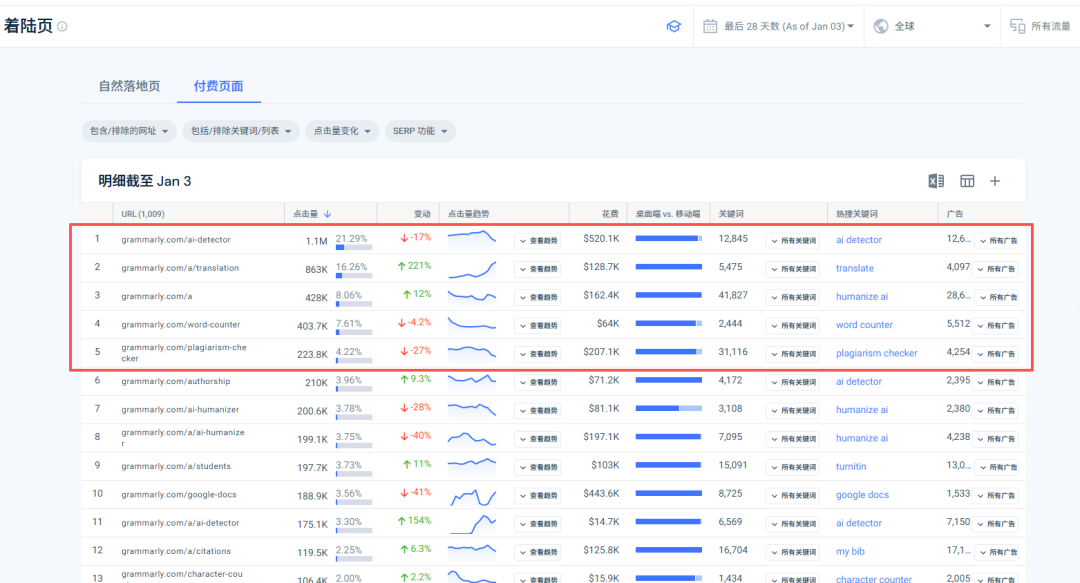Expand 查看趋势 for grammarly.com/a/translation
1080x583 pixels.
point(538,269)
